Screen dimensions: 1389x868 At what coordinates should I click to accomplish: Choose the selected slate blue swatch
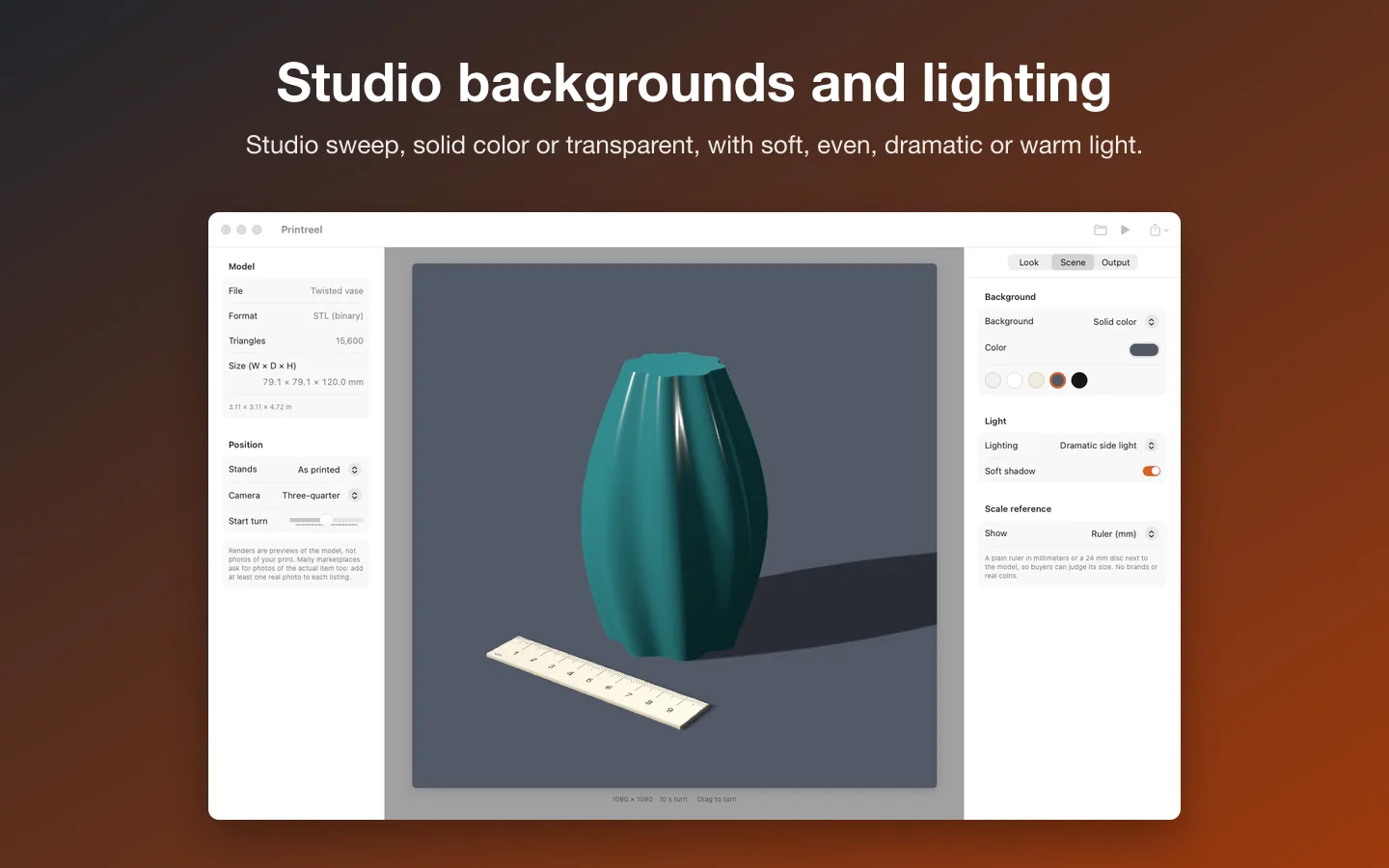point(1058,380)
